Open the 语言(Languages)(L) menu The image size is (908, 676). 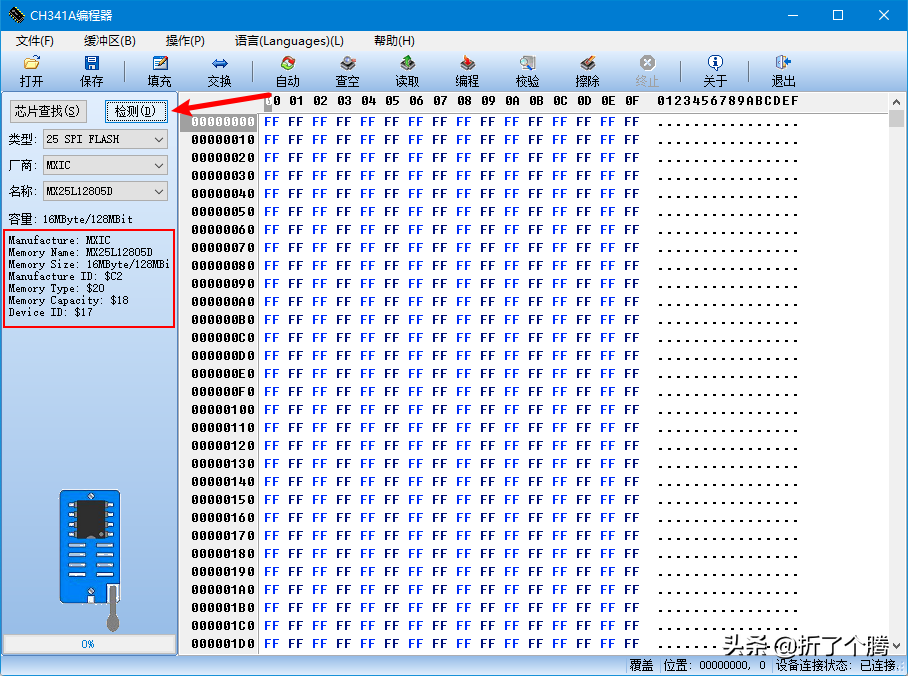289,41
